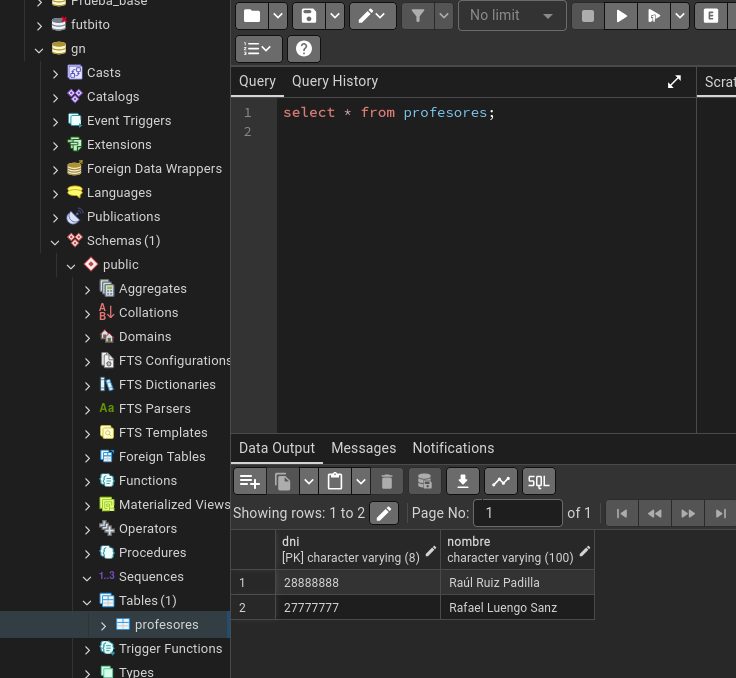The width and height of the screenshot is (736, 678).
Task: Execute the query with the play button
Action: pyautogui.click(x=621, y=16)
